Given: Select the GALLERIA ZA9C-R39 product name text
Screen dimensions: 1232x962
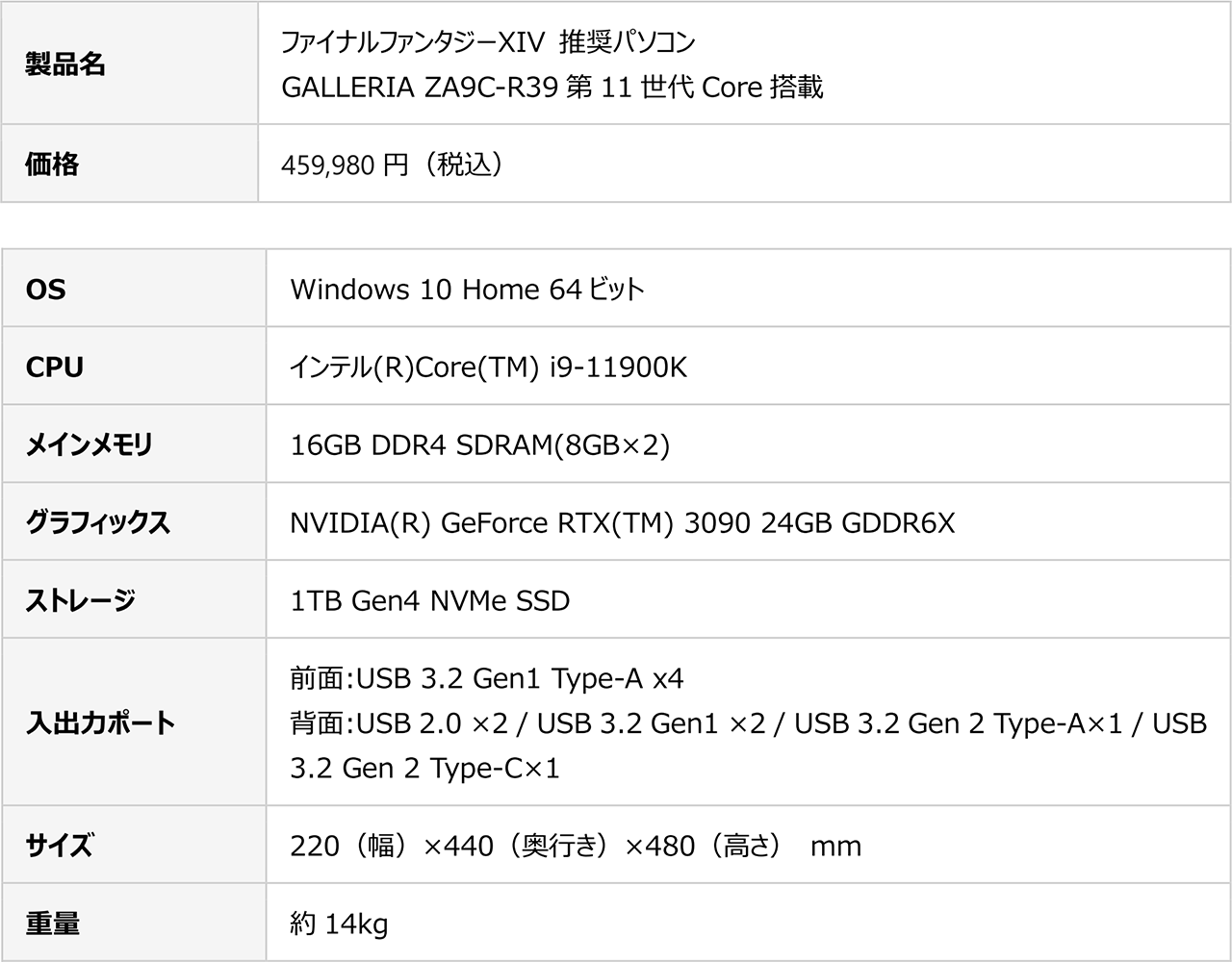Looking at the screenshot, I should coord(552,88).
